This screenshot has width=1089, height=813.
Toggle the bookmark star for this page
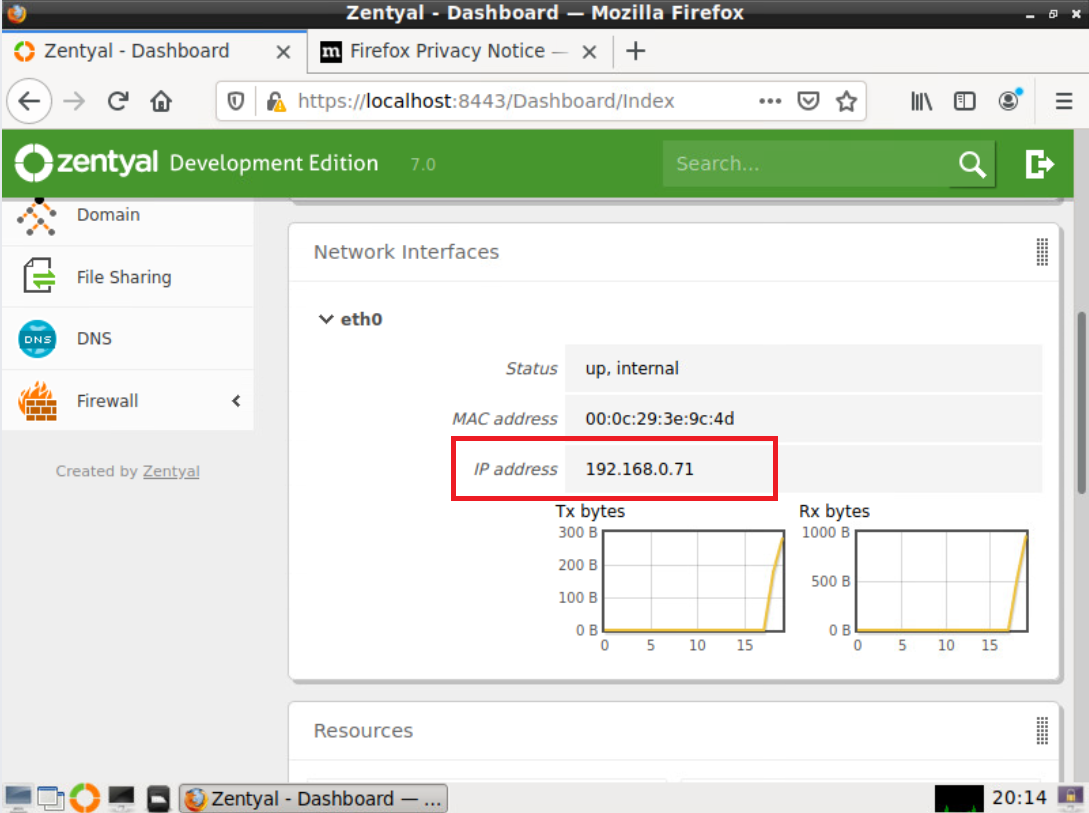pos(846,100)
